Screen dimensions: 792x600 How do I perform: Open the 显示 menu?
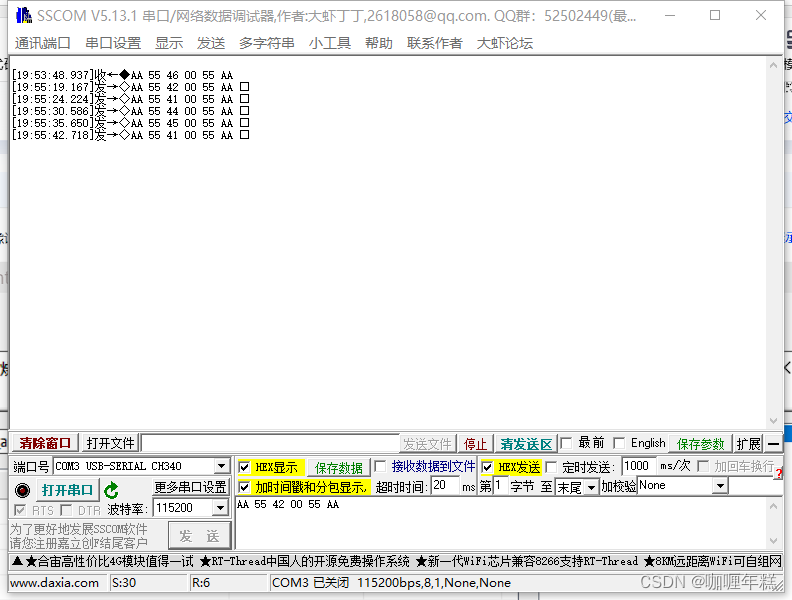(x=169, y=43)
